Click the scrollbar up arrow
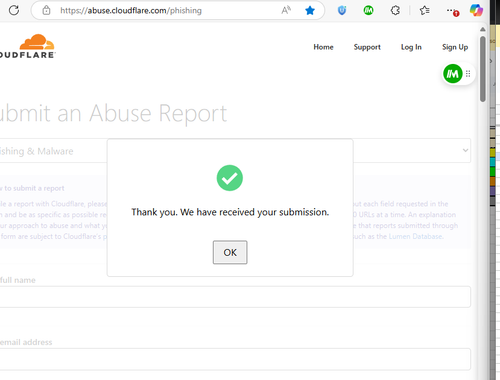Viewport: 500px width, 380px height. tap(482, 29)
